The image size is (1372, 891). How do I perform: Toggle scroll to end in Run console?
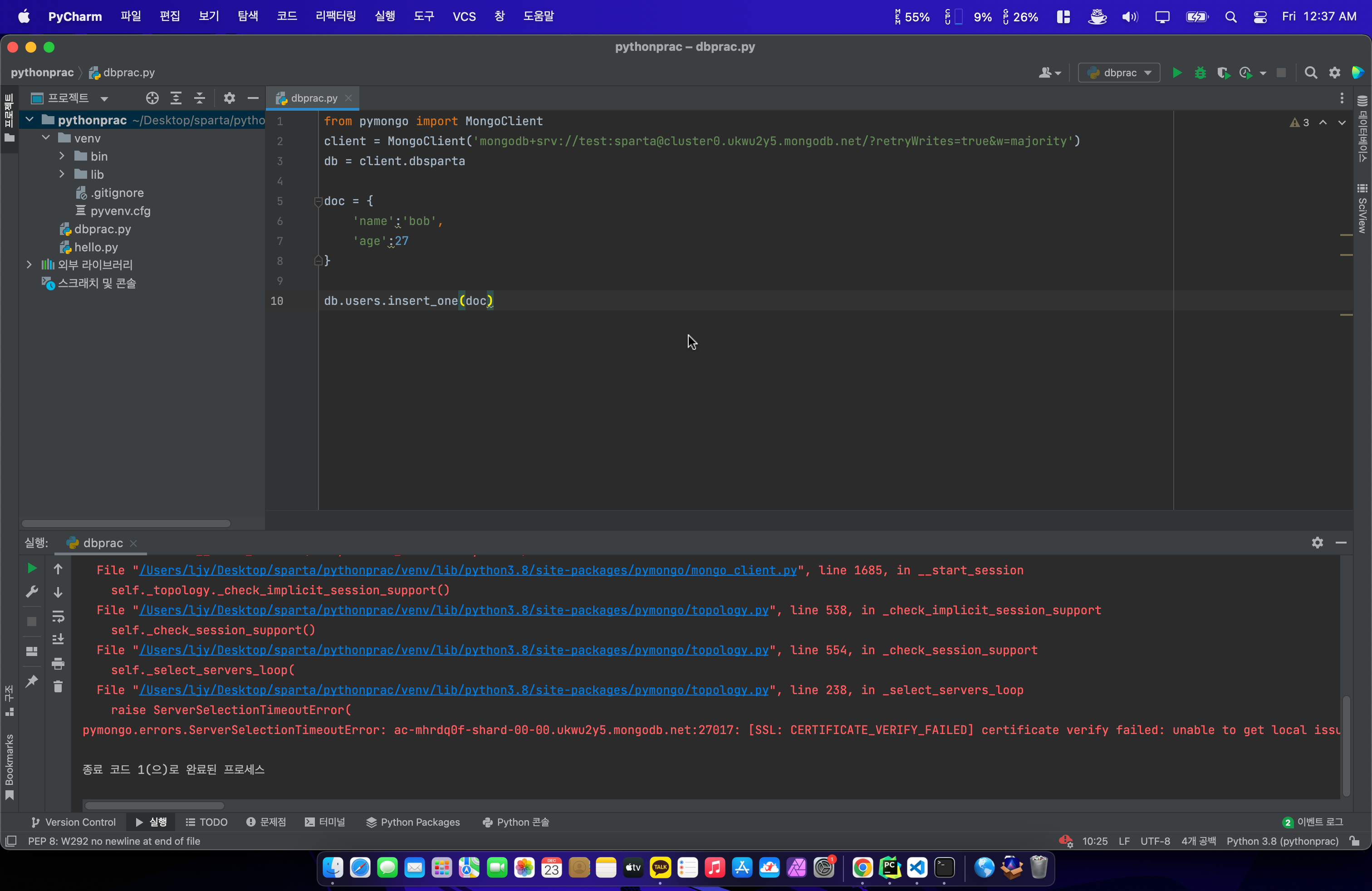[x=58, y=640]
